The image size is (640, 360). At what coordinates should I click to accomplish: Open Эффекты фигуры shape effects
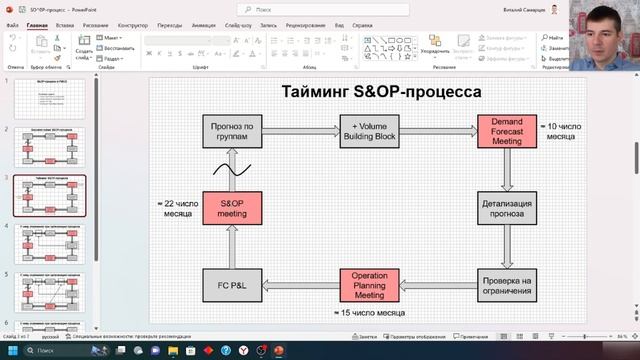click(503, 59)
